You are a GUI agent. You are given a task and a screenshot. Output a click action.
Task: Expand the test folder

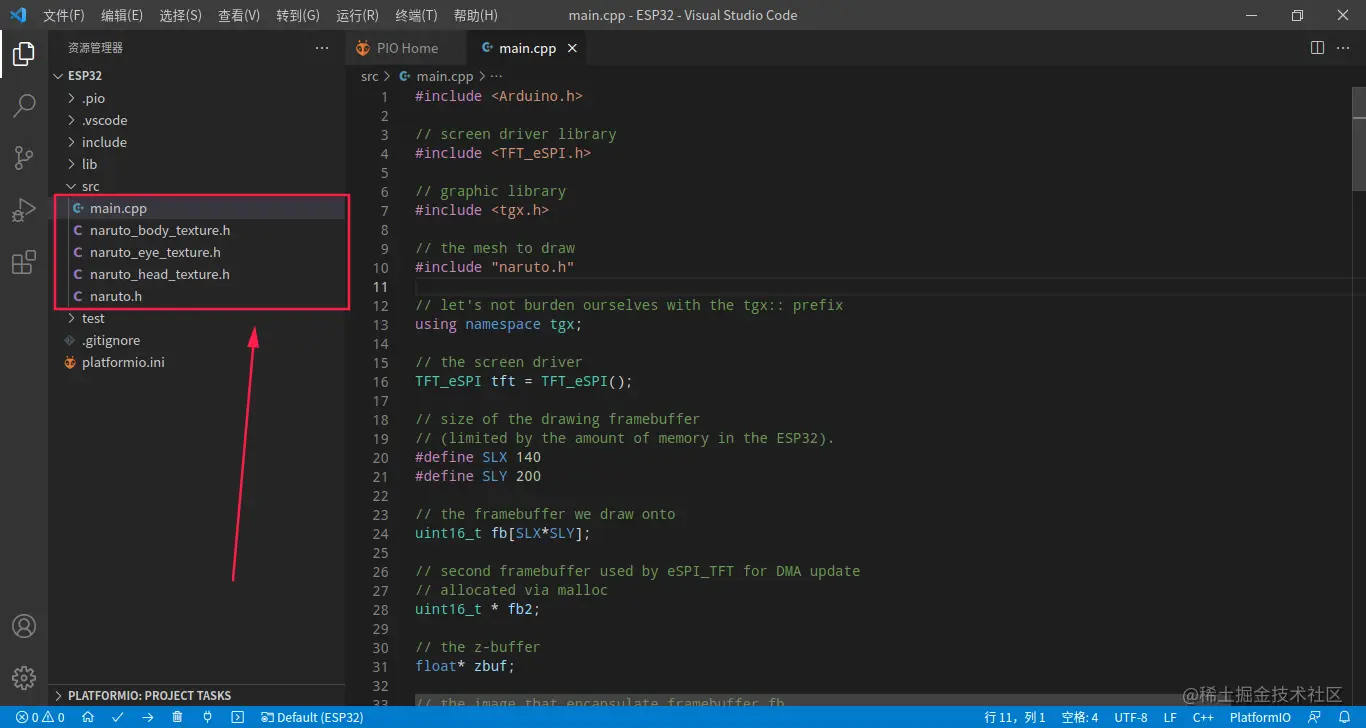pos(198,318)
